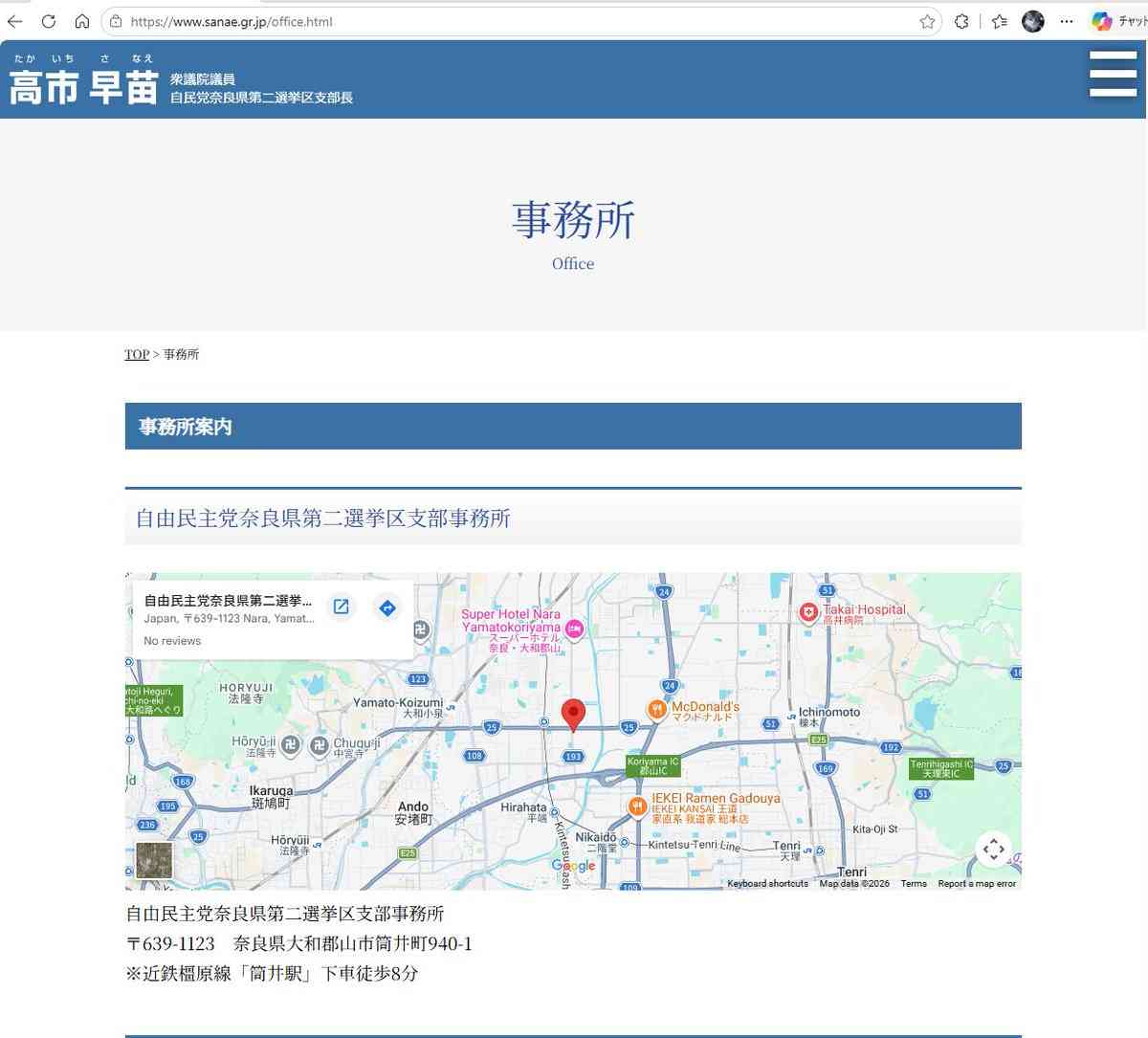This screenshot has height=1038, width=1148.
Task: Click the map popup title 自由民主党奈良県第二選挙…
Action: (228, 601)
